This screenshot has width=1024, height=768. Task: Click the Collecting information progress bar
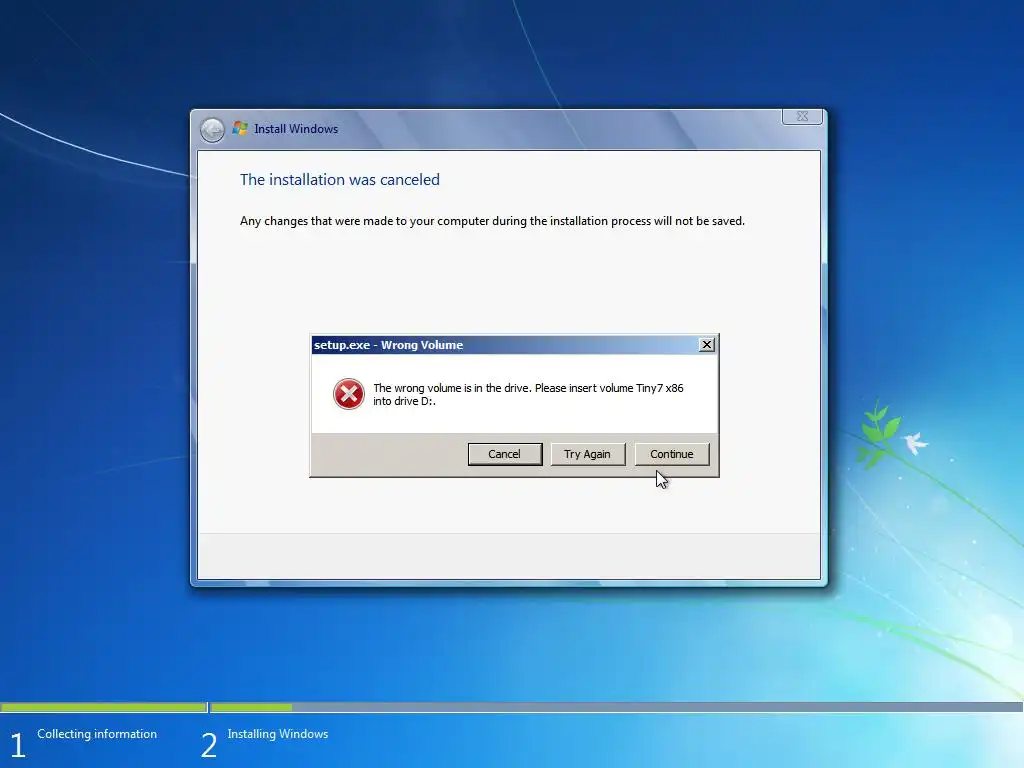pos(103,707)
